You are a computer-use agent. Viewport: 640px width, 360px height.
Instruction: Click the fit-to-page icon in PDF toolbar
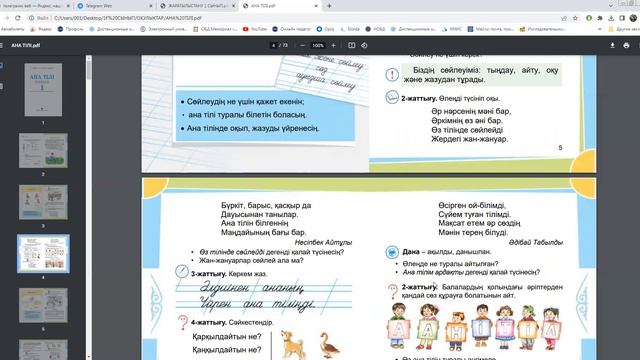point(351,45)
